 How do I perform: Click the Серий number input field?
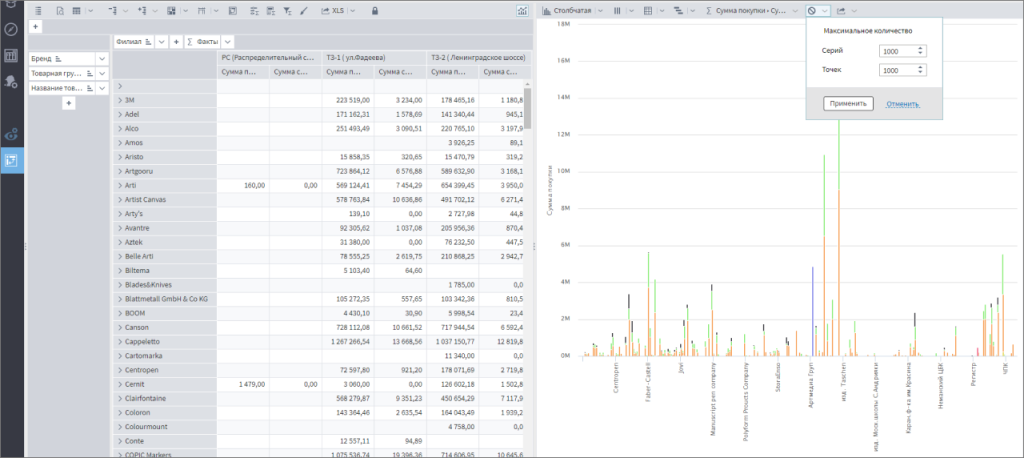click(x=894, y=51)
